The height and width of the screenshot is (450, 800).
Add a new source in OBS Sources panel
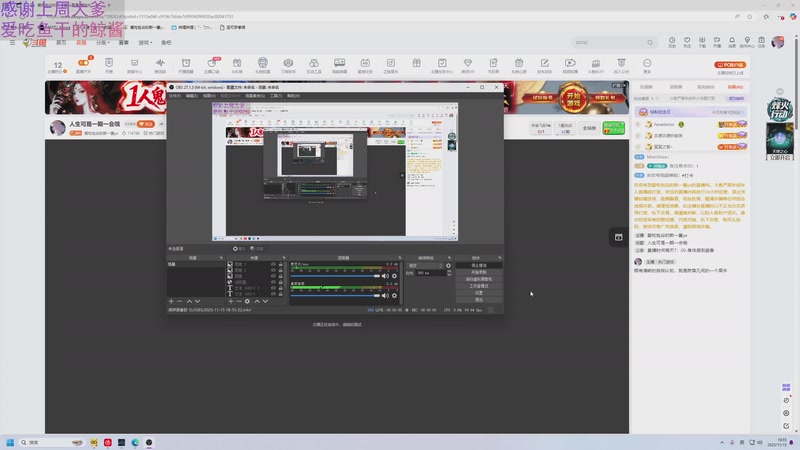pyautogui.click(x=231, y=302)
